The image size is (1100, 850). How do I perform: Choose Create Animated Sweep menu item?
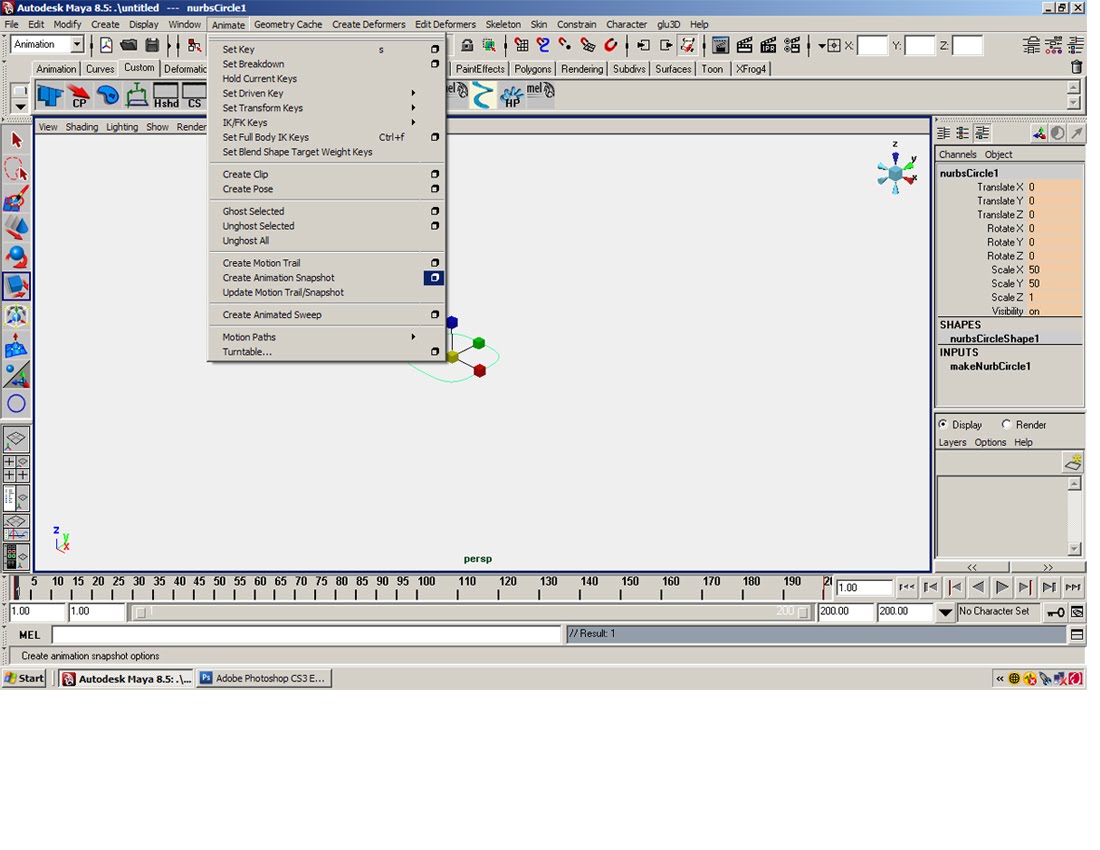click(x=272, y=315)
